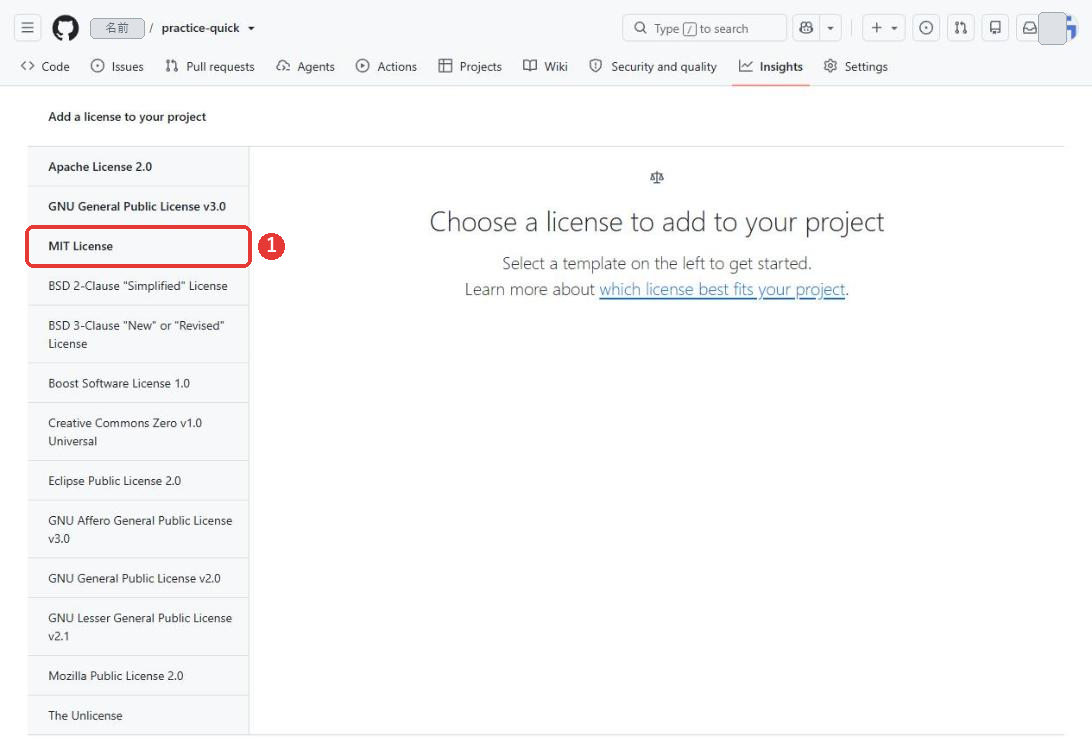The width and height of the screenshot is (1092, 740).
Task: Choose Eclipse Public License 2.0
Action: pyautogui.click(x=138, y=480)
